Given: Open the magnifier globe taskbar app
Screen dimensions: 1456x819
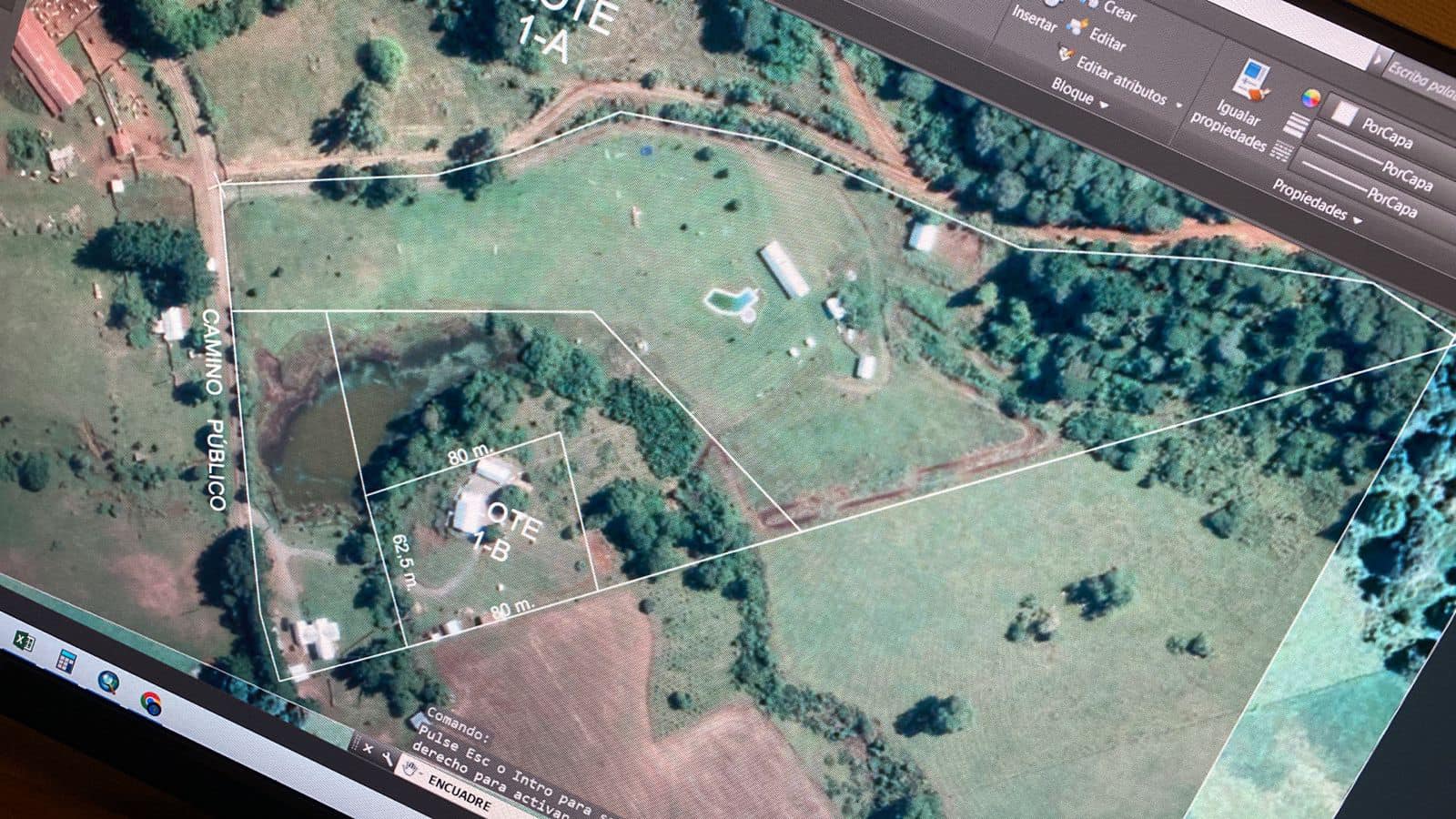Looking at the screenshot, I should [107, 682].
